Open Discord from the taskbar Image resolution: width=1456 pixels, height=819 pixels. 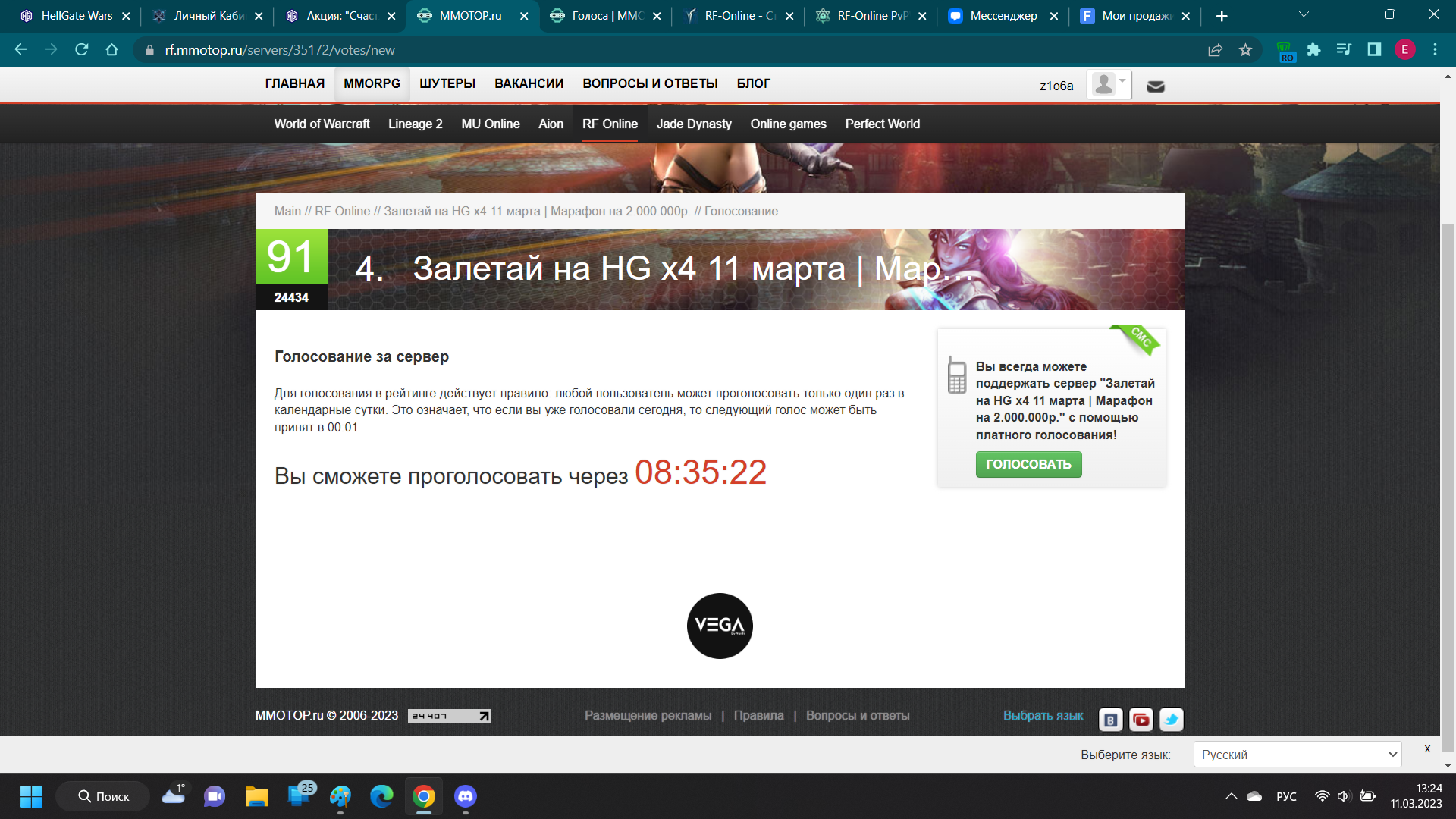coord(465,796)
